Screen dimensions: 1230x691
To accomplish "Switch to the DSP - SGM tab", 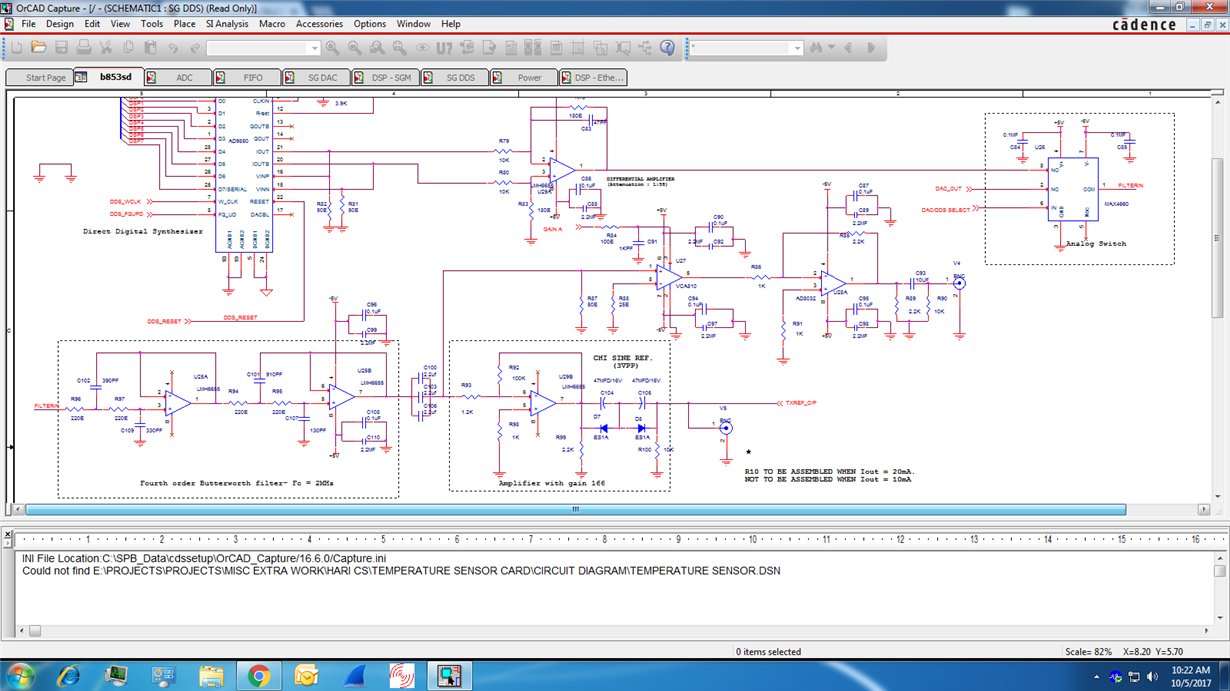I will 385,77.
